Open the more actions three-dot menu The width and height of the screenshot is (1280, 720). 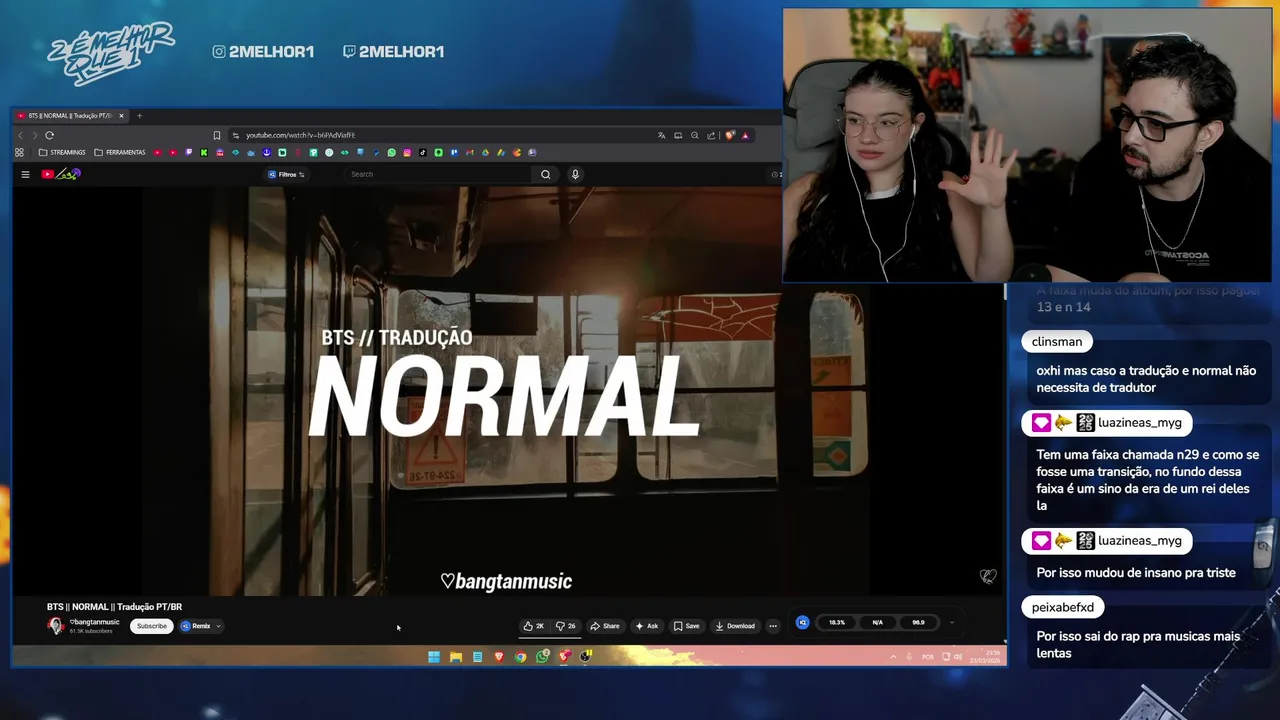(772, 626)
